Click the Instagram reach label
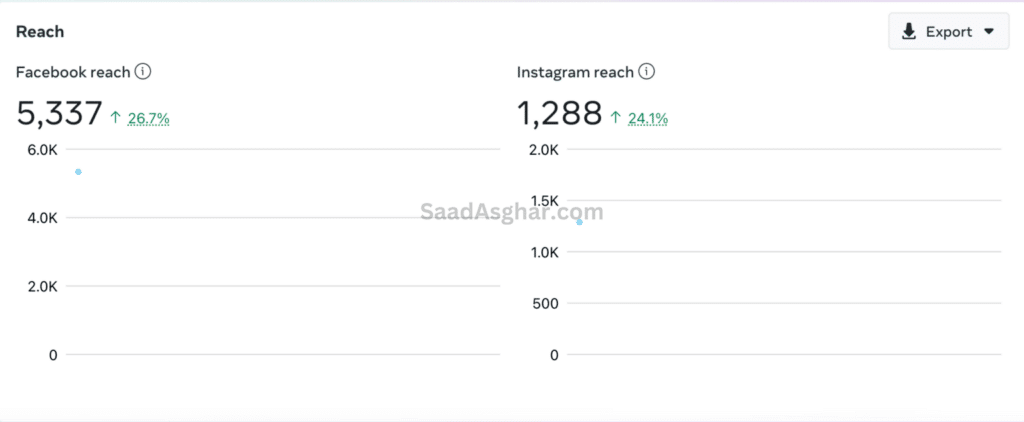 tap(575, 72)
